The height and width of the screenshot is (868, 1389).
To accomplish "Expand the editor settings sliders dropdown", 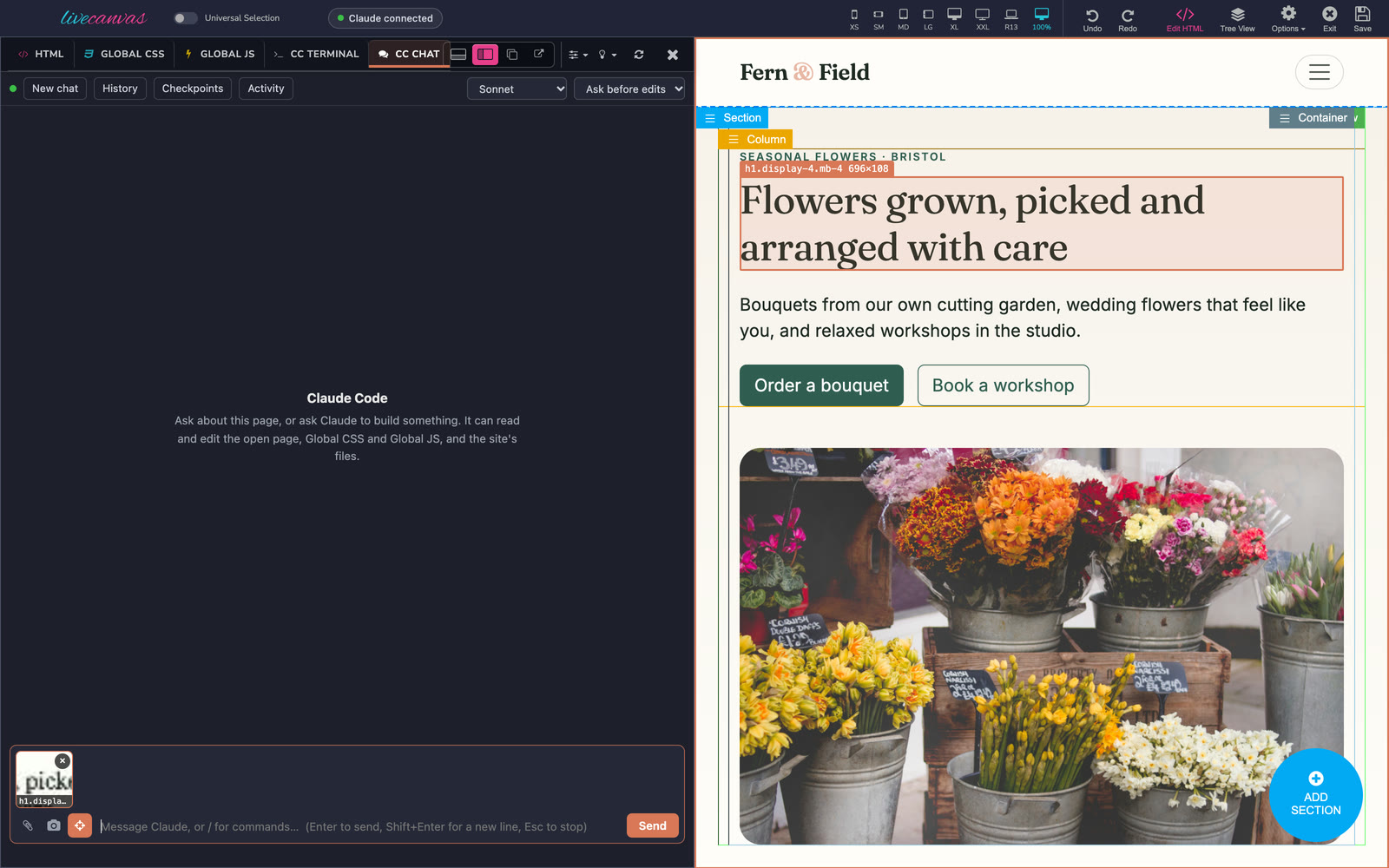I will coord(578,55).
